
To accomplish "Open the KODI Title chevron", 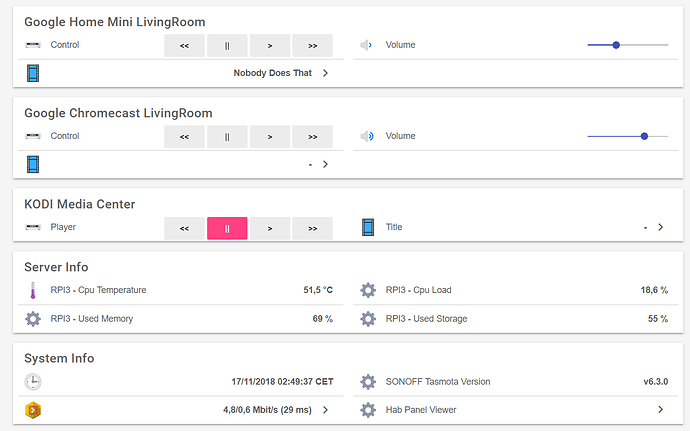I will click(661, 227).
